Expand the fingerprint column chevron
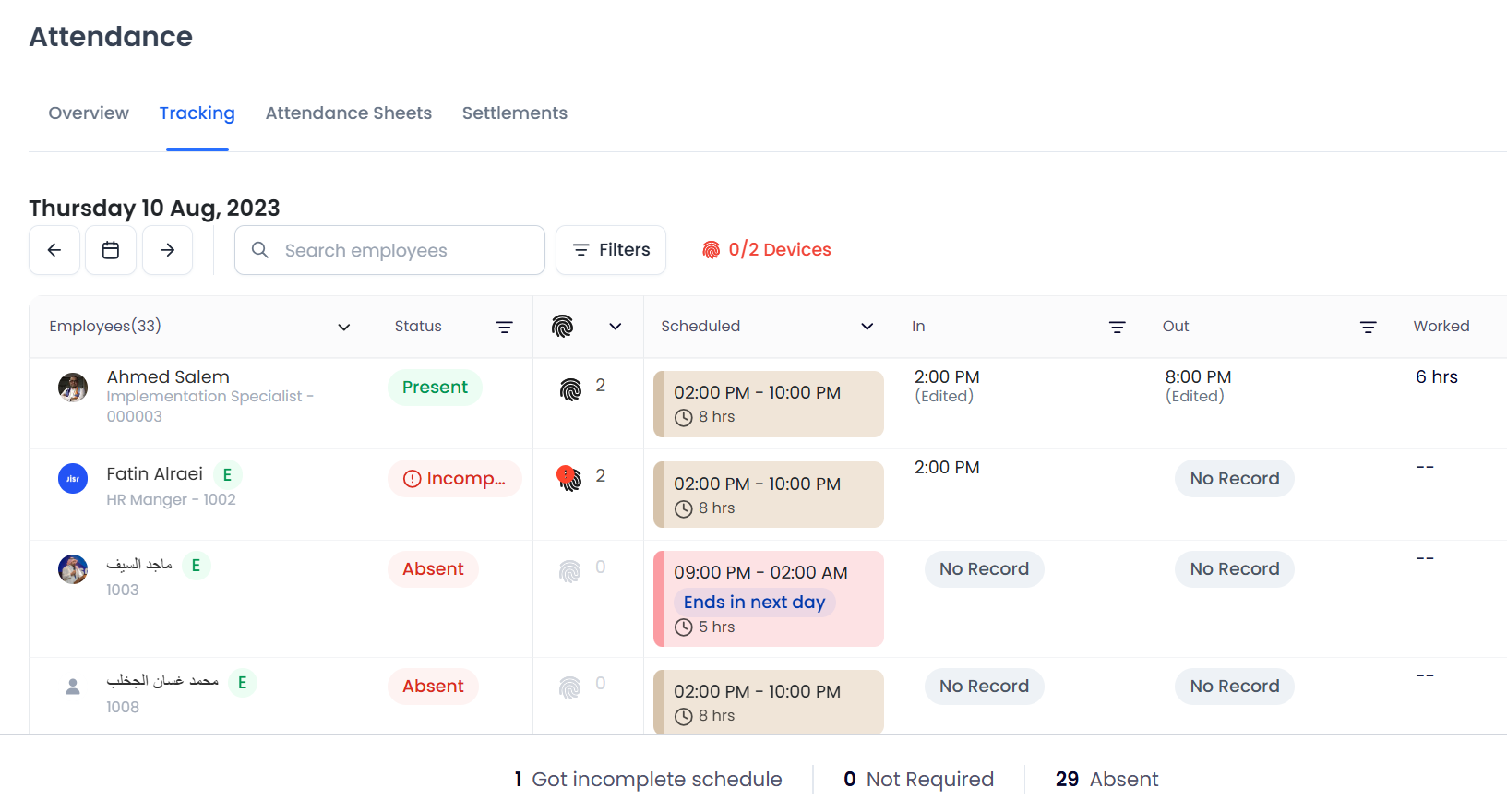 (616, 327)
